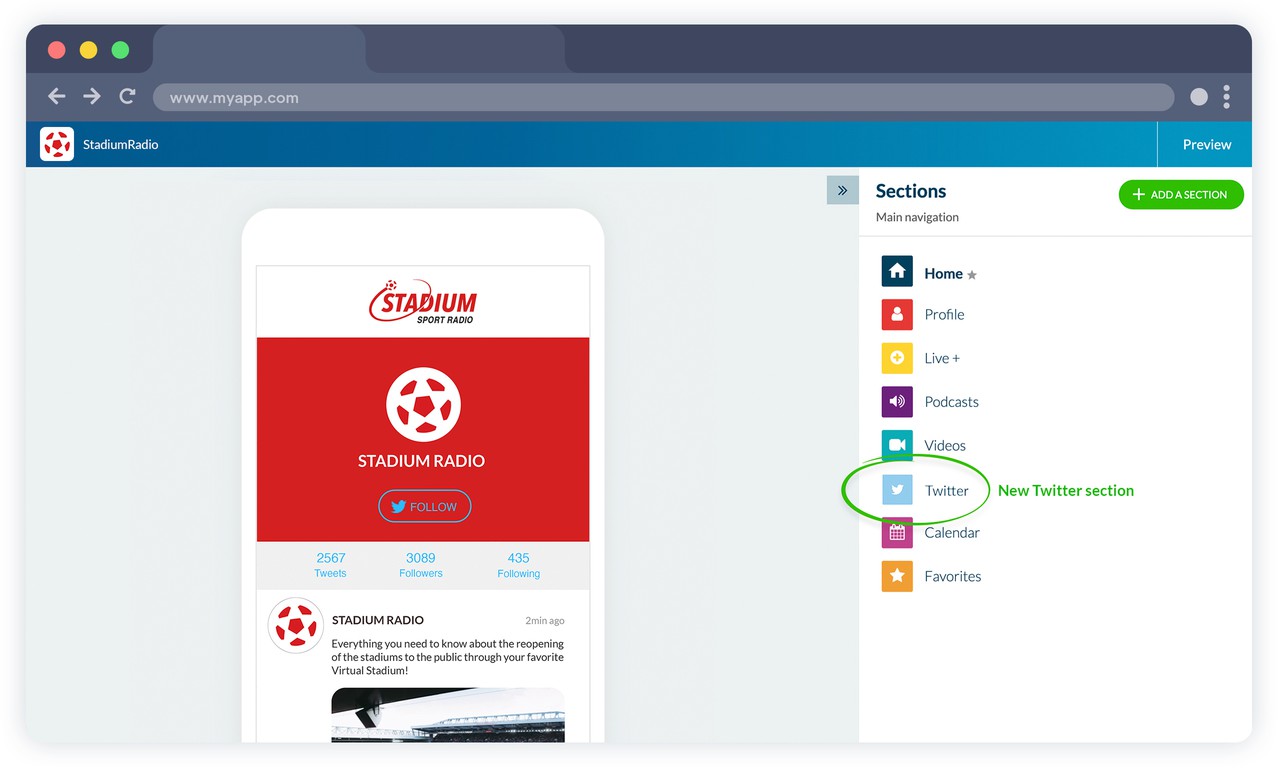Select the Live + section label
The image size is (1278, 769).
tap(942, 358)
